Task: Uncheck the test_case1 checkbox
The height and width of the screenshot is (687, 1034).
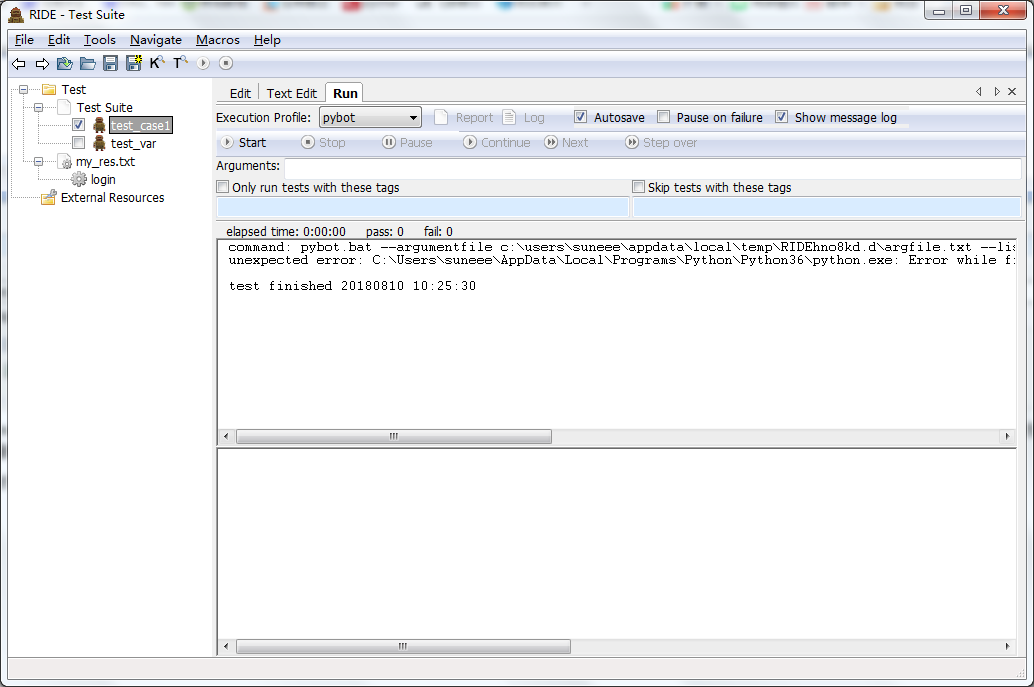Action: click(79, 125)
